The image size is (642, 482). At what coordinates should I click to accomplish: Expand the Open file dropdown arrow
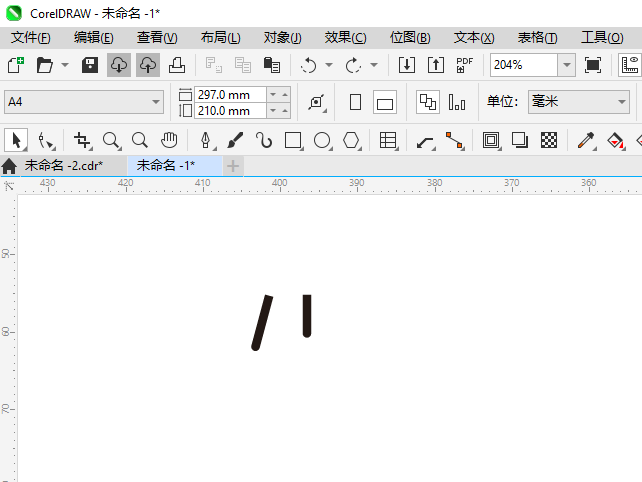pyautogui.click(x=65, y=65)
